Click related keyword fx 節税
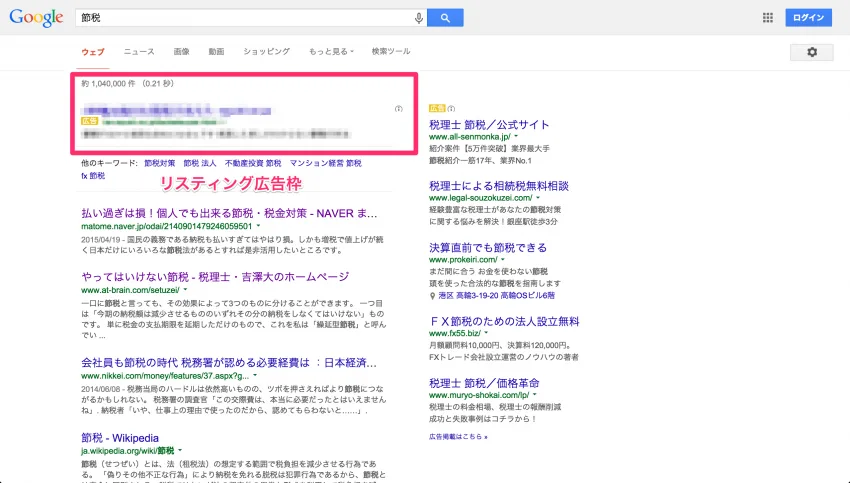 tap(93, 176)
